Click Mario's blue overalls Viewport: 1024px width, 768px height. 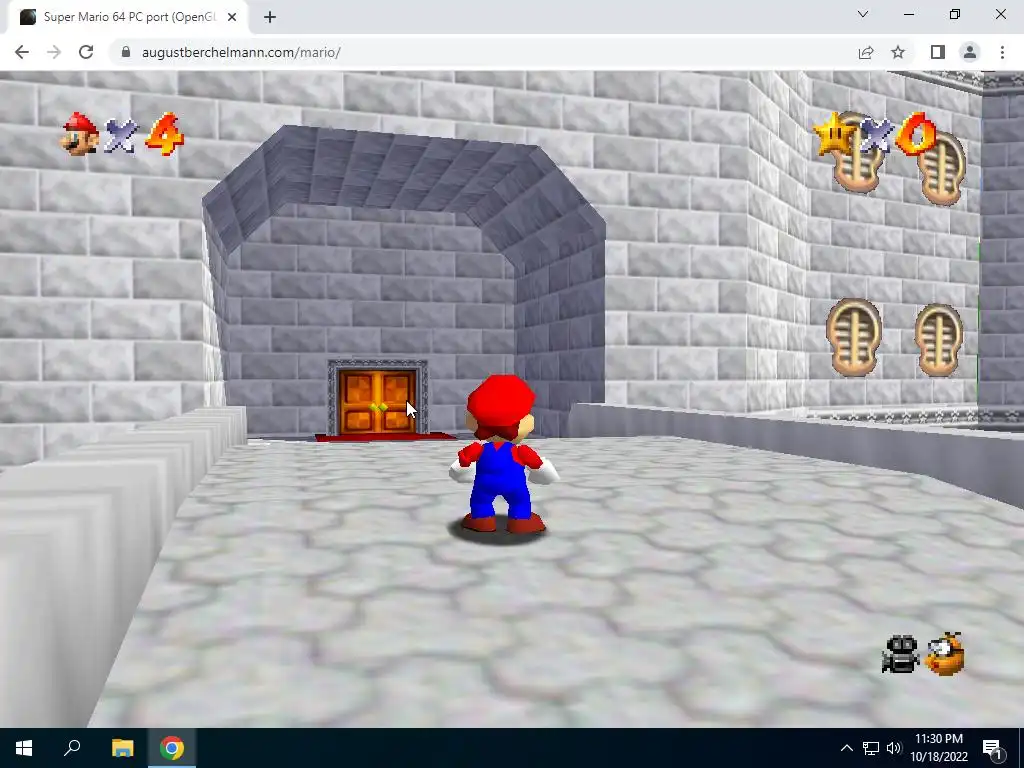[500, 479]
